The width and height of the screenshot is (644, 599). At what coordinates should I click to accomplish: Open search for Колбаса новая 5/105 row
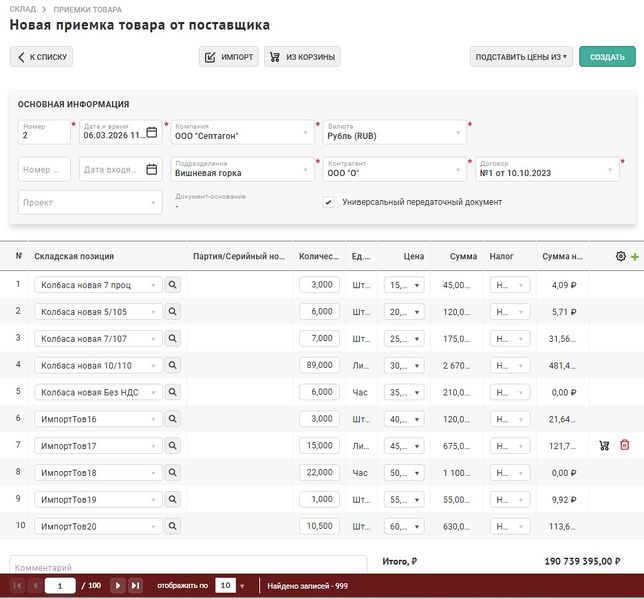[172, 311]
